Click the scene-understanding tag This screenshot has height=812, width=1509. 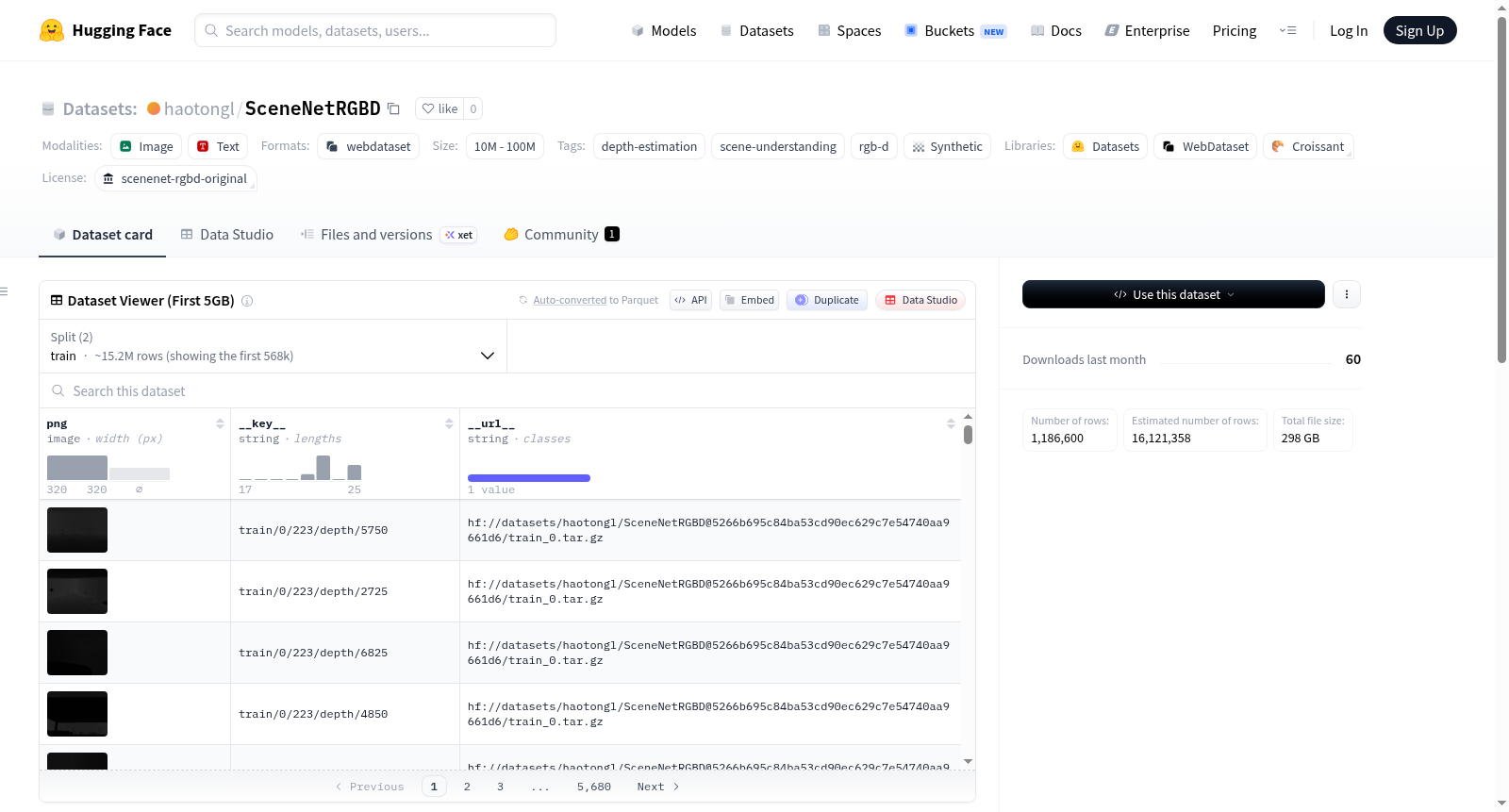click(x=778, y=146)
